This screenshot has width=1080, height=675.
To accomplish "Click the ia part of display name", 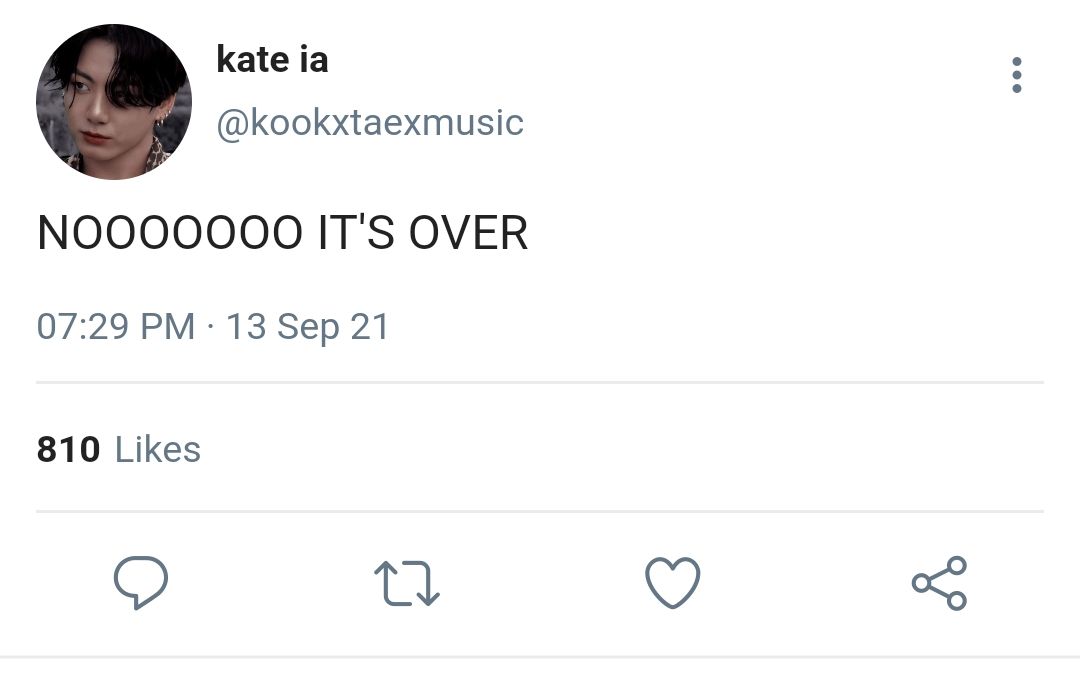I will (314, 59).
